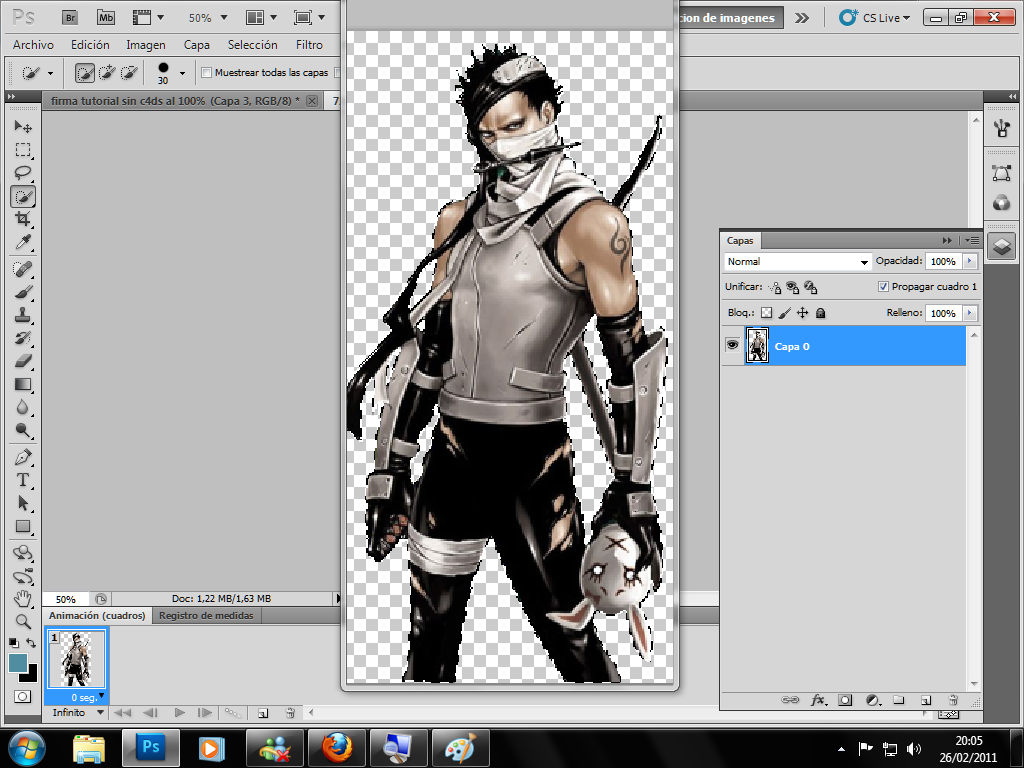Screen dimensions: 1024x768
Task: Click the background color swatch
Action: click(31, 675)
